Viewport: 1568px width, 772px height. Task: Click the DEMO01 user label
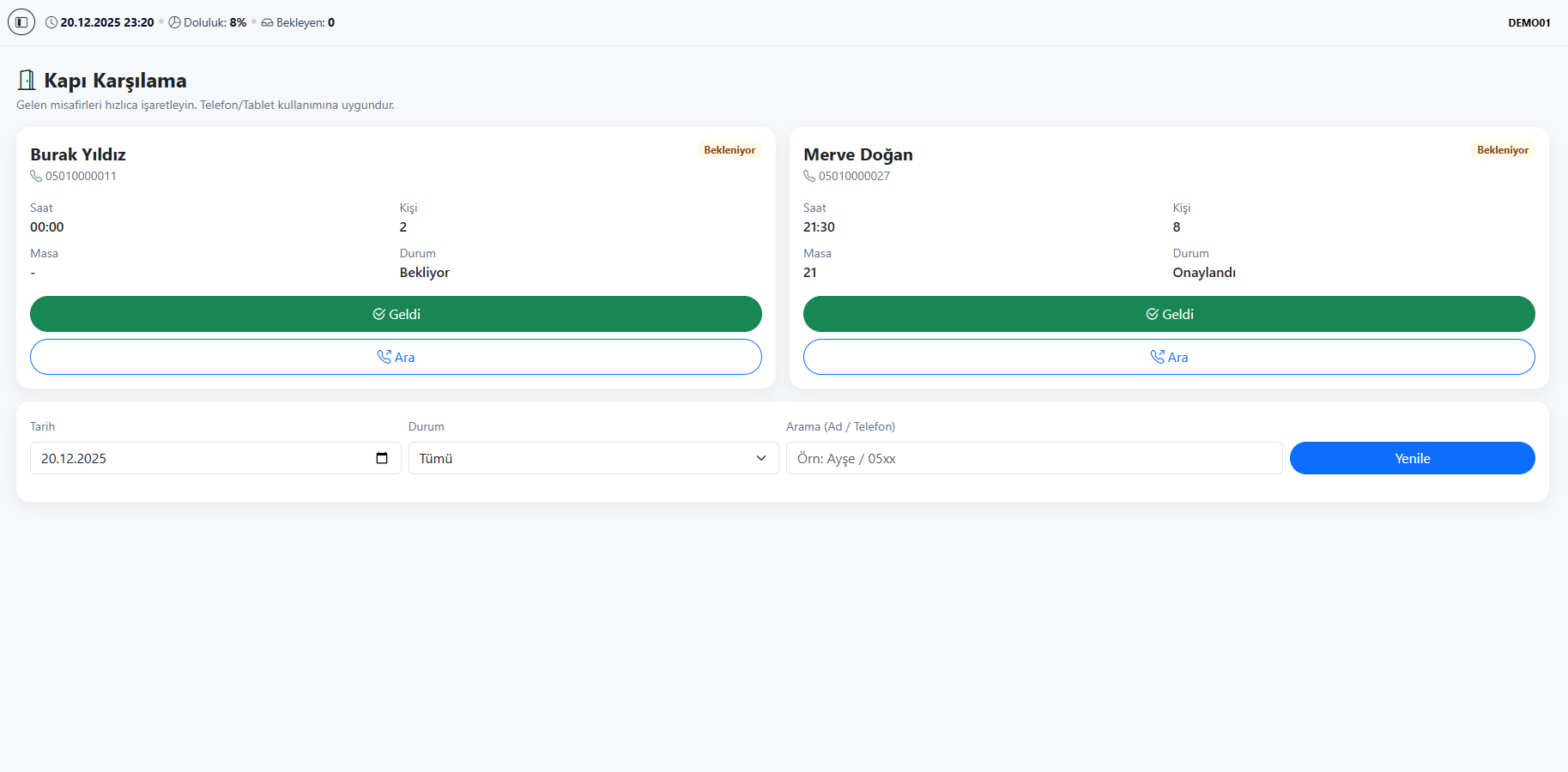[x=1529, y=23]
